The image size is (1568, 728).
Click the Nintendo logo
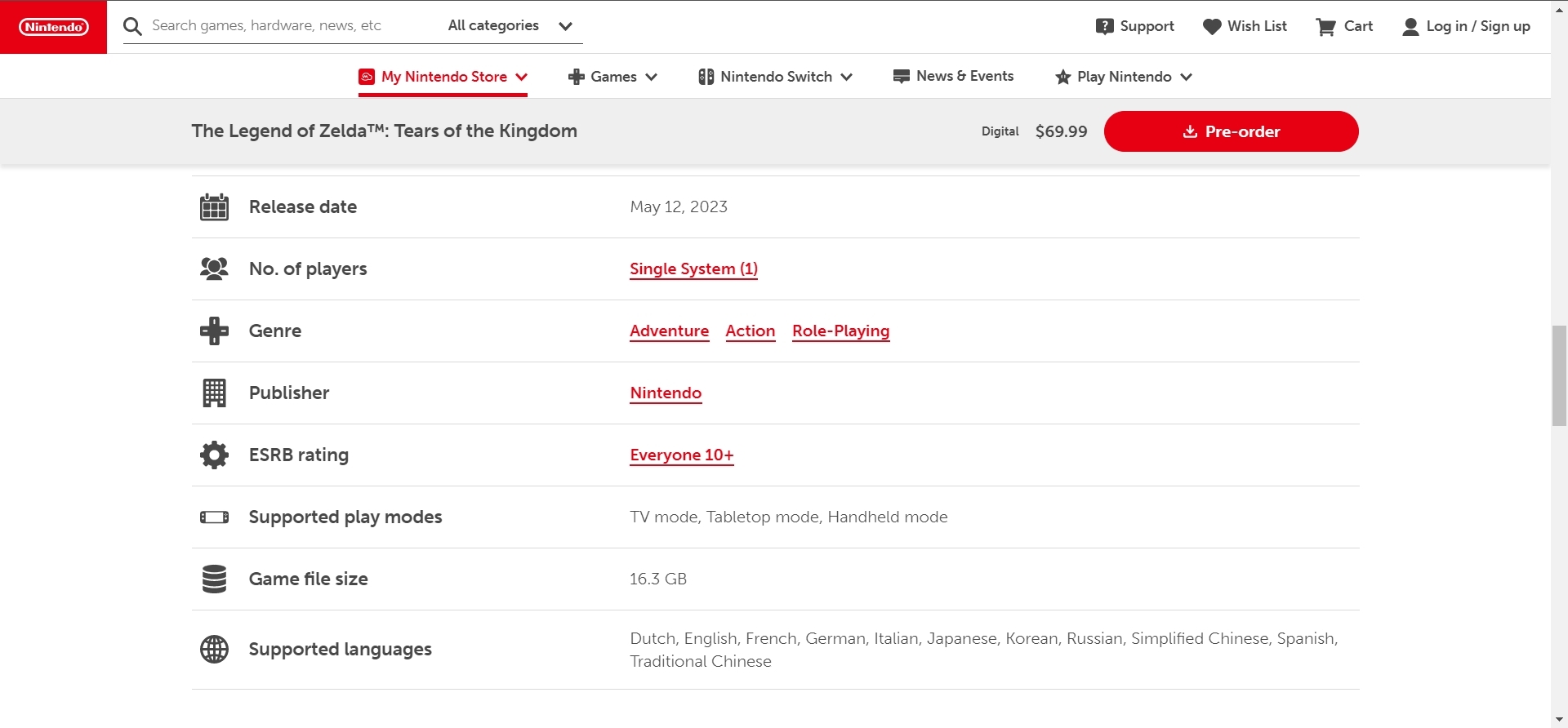[53, 27]
